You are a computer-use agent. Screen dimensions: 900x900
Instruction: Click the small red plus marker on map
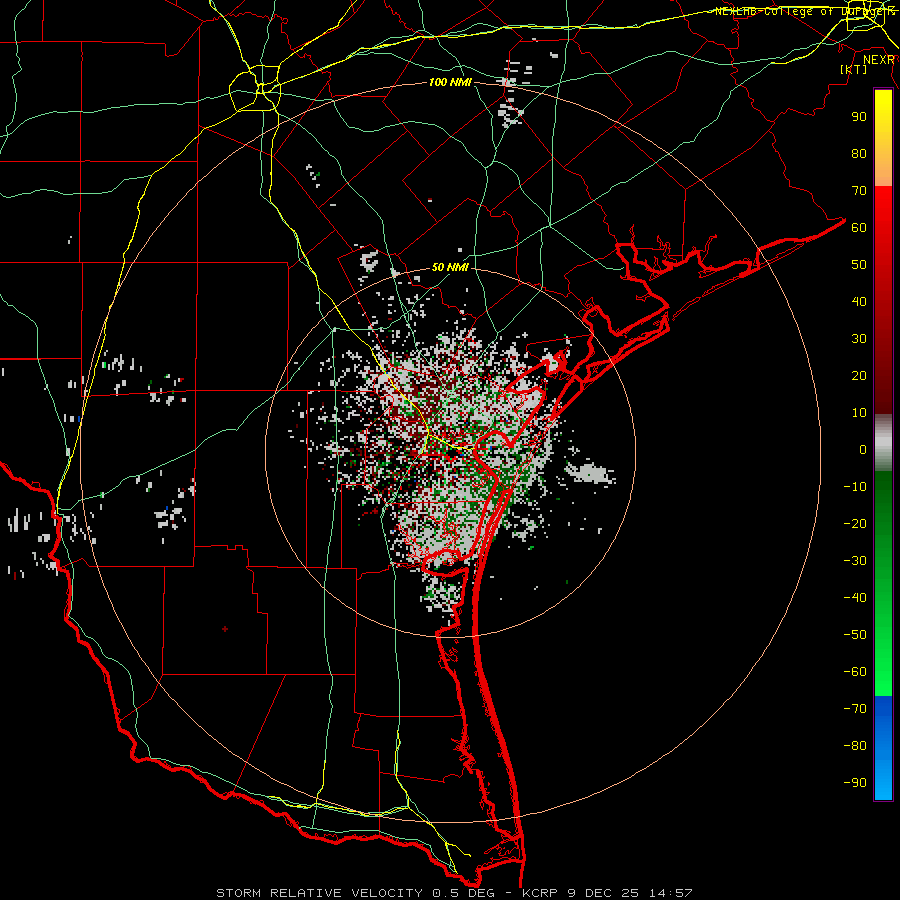225,629
